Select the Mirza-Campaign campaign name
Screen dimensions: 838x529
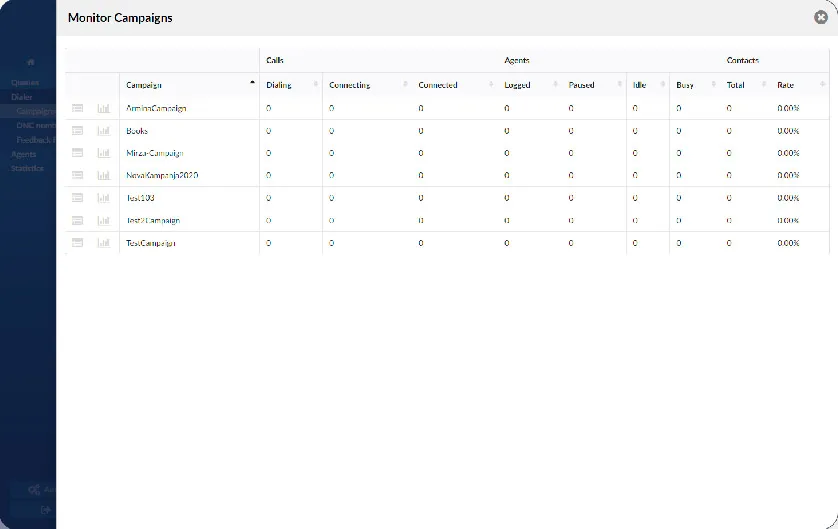tap(155, 153)
